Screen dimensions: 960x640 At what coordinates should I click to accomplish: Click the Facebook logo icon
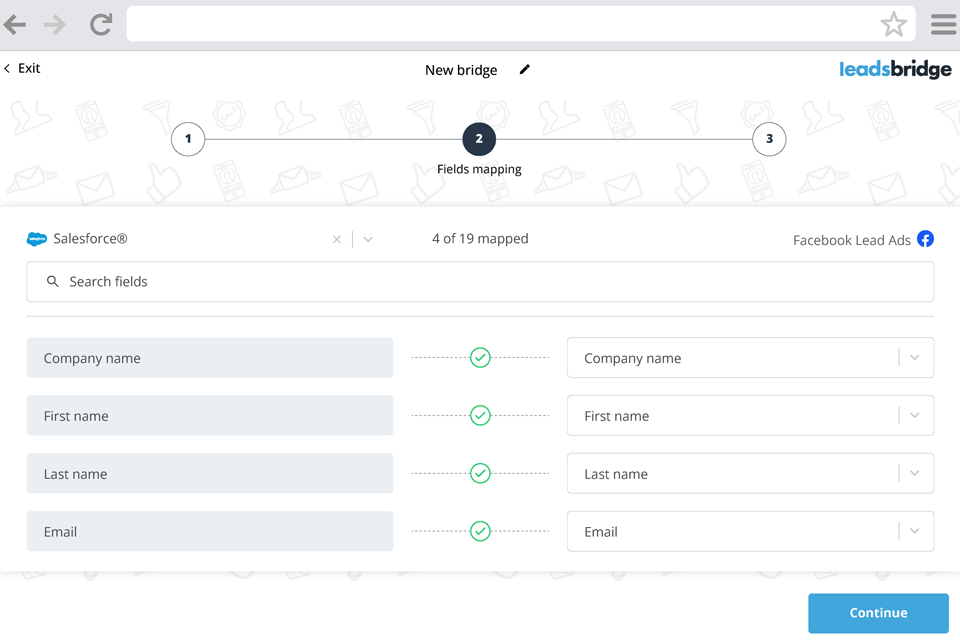click(925, 239)
